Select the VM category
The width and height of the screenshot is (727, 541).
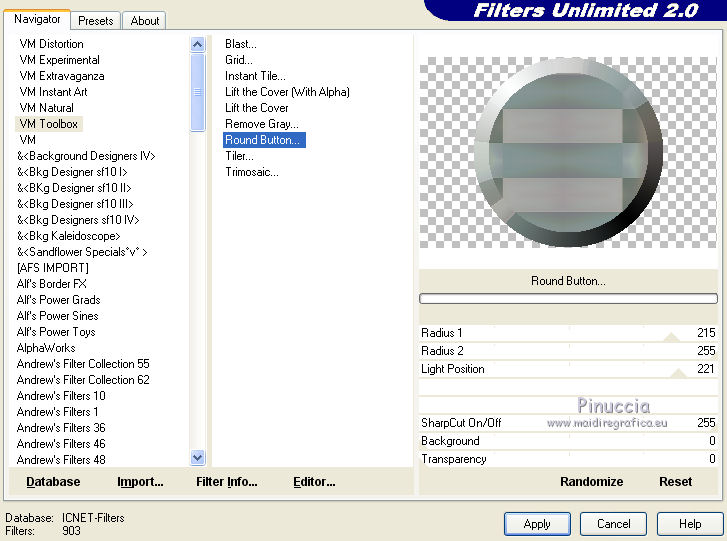27,140
